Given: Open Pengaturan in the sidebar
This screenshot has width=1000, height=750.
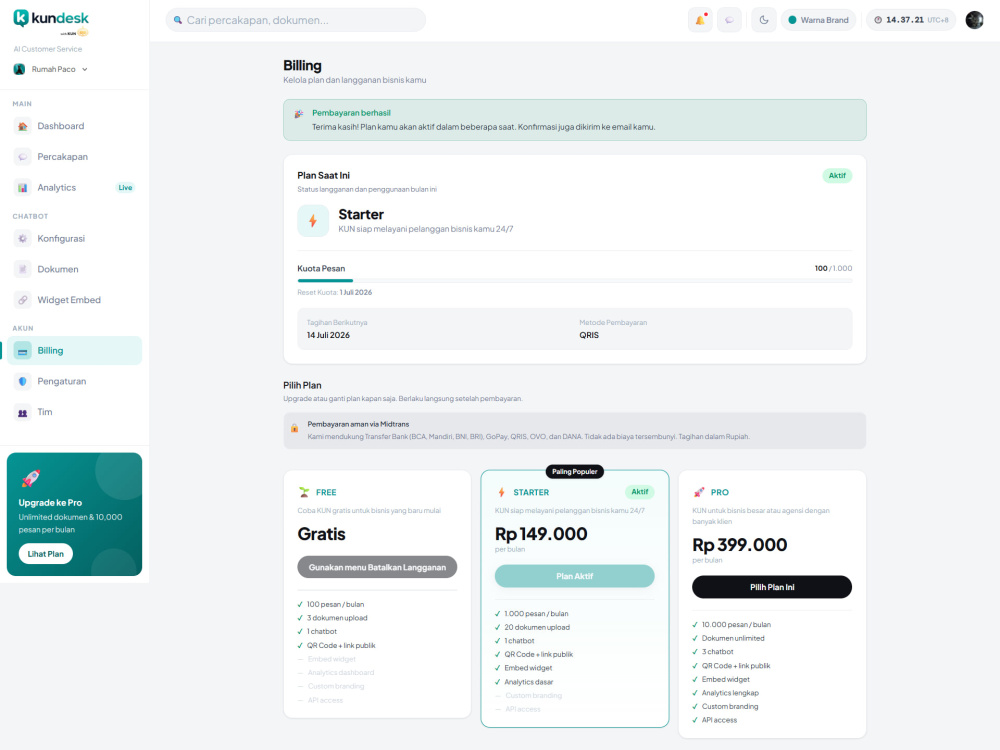Looking at the screenshot, I should 74,381.
